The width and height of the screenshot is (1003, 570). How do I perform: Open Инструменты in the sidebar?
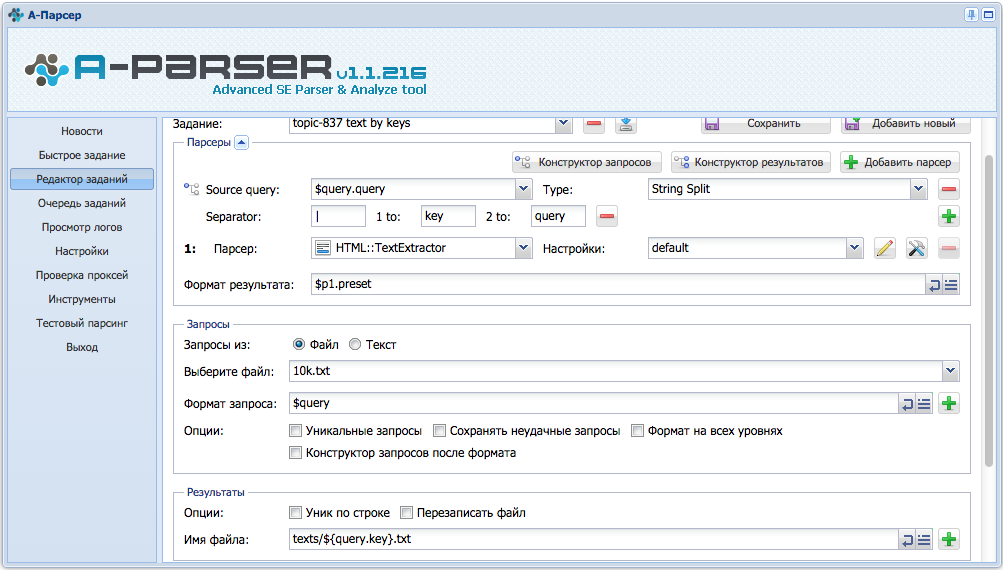click(x=82, y=299)
